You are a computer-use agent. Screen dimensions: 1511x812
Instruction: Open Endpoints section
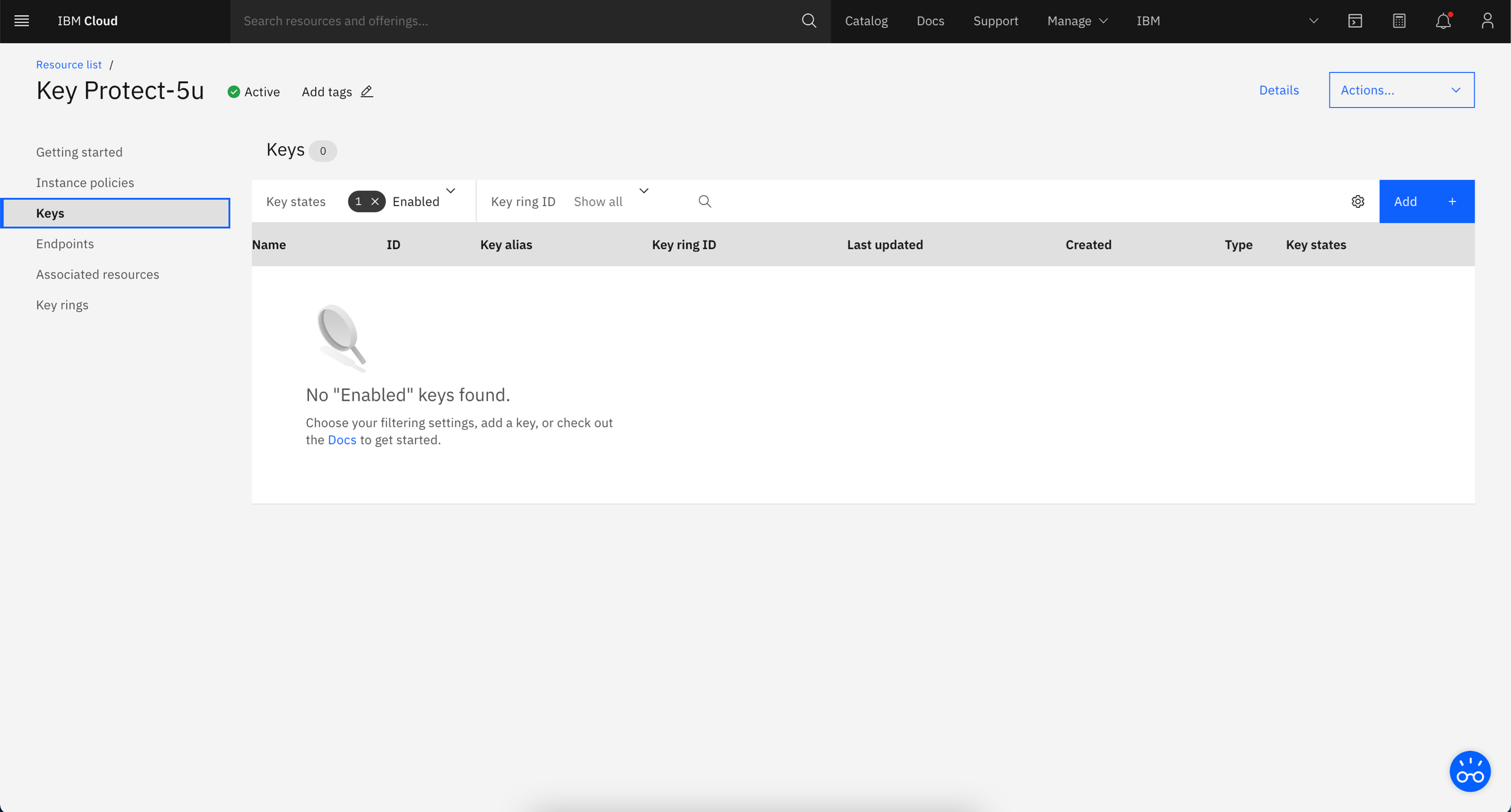[65, 244]
